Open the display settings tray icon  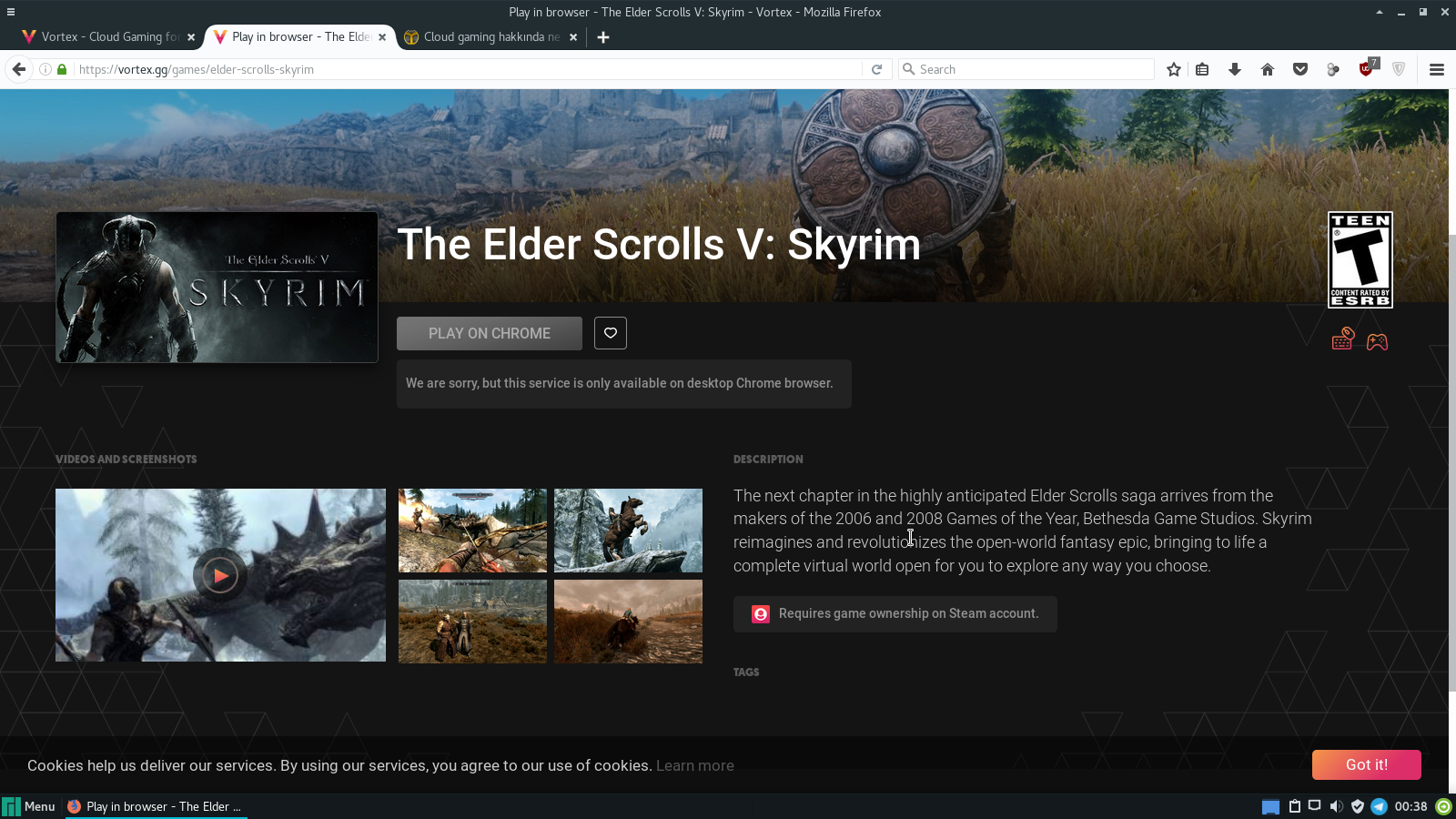(x=1315, y=805)
